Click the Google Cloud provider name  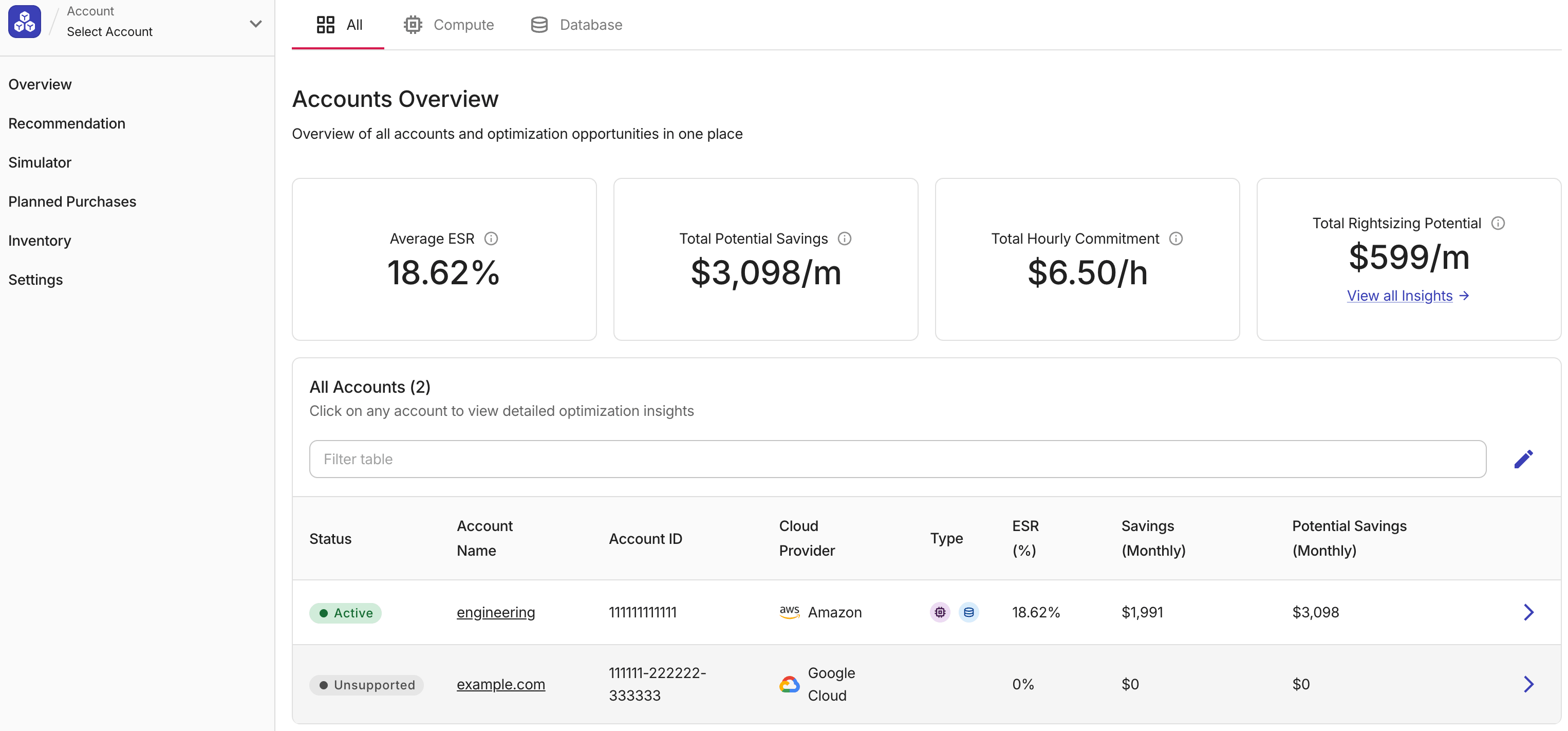click(x=831, y=684)
